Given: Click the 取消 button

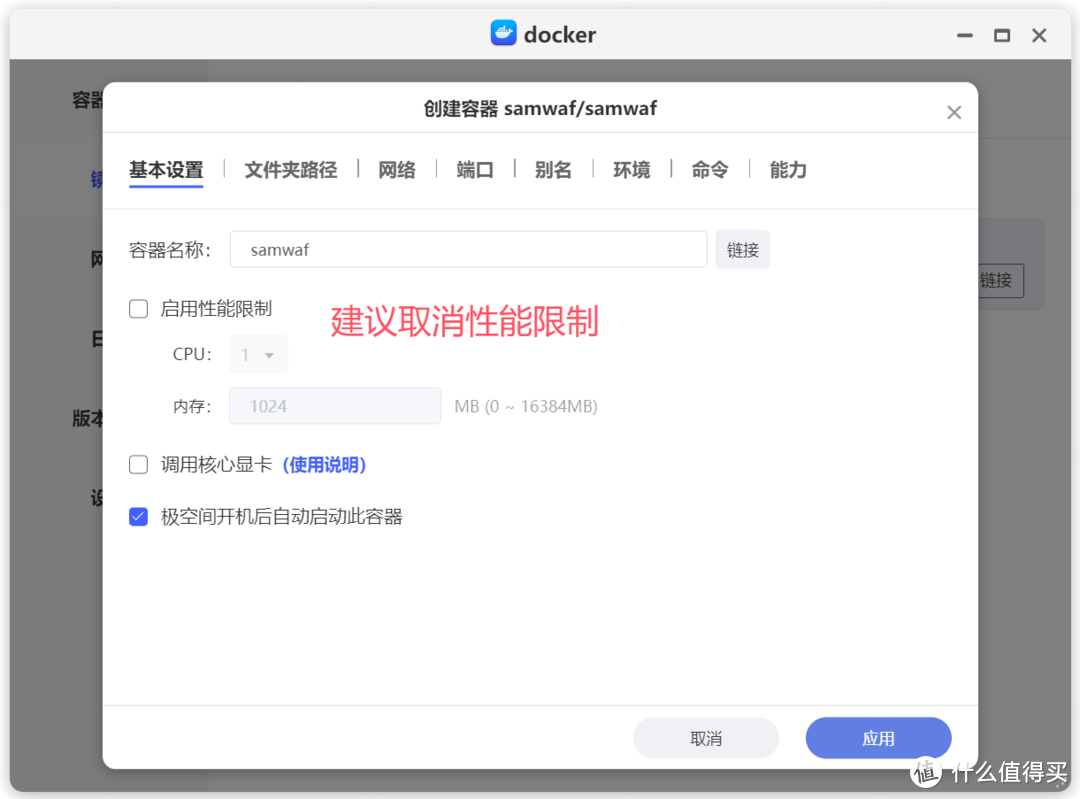Looking at the screenshot, I should click(x=706, y=737).
